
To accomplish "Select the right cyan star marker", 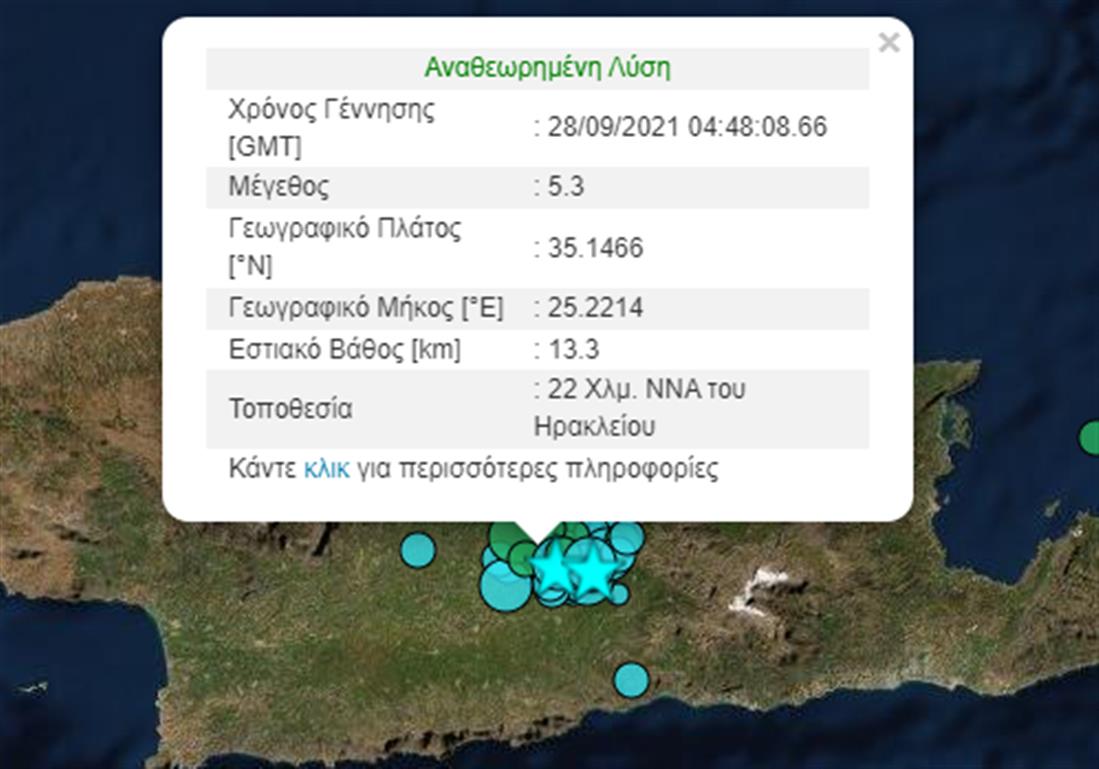I will [593, 569].
